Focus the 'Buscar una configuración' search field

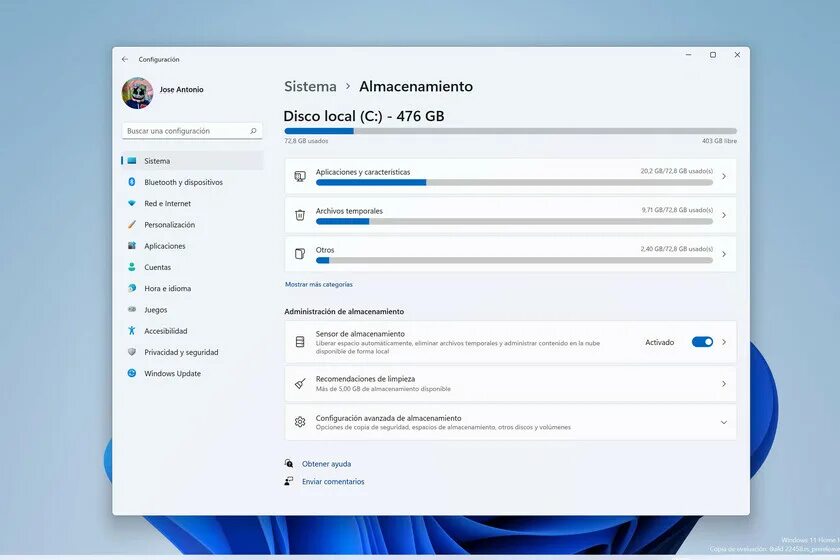click(x=192, y=131)
